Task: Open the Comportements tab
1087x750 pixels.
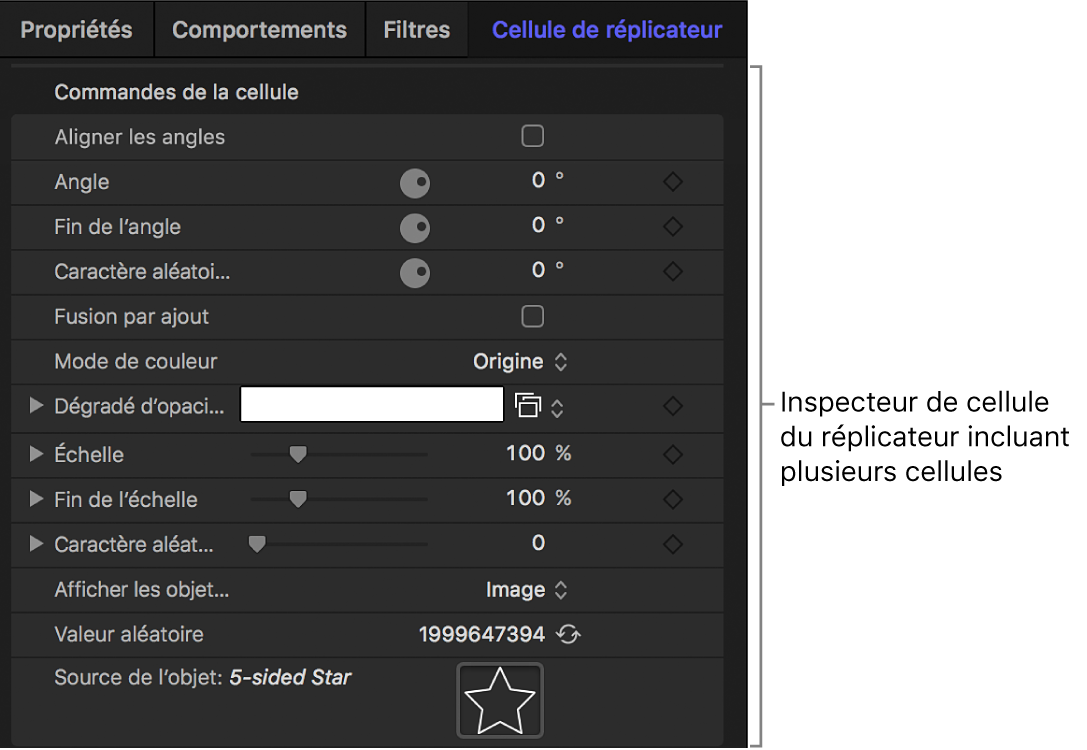Action: (259, 30)
